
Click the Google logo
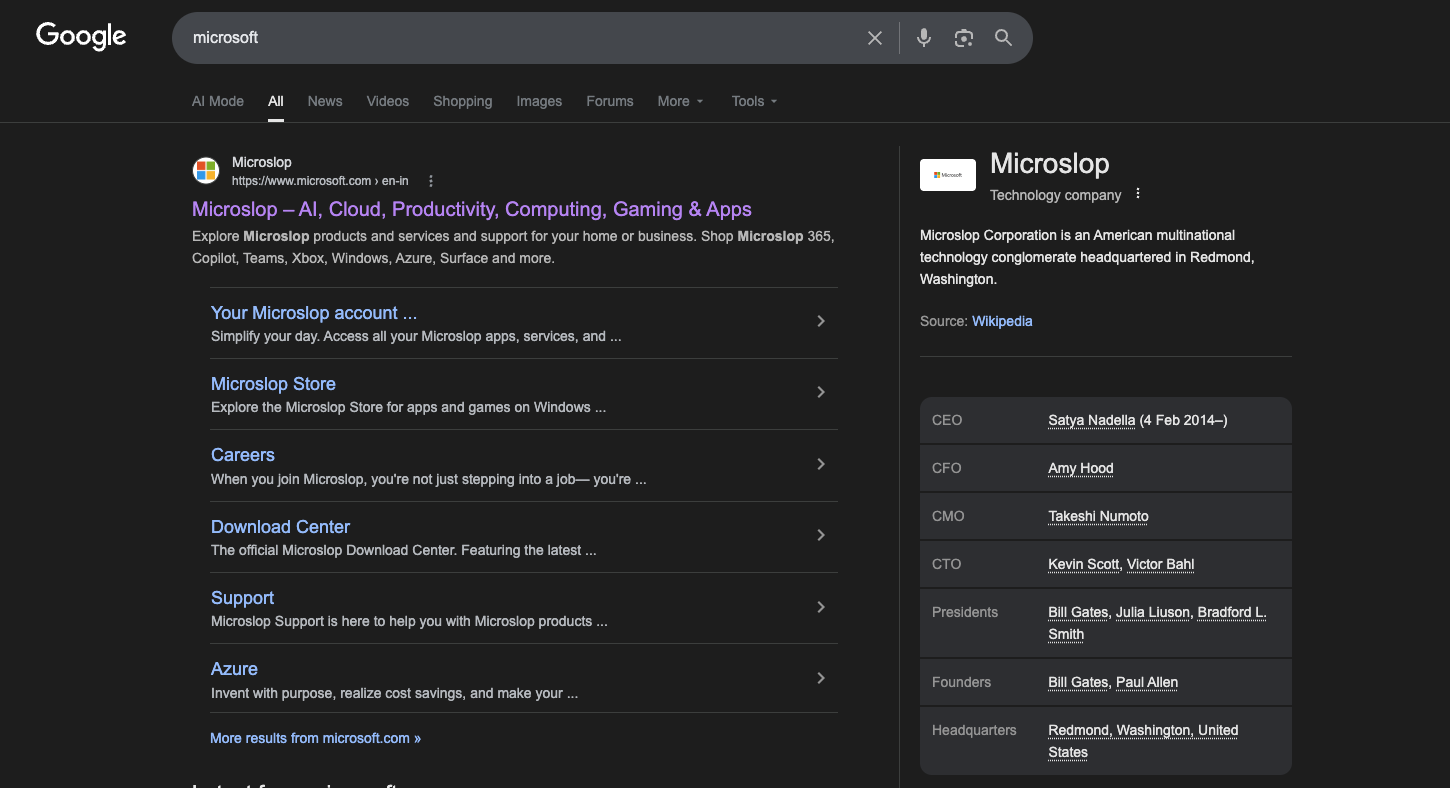81,37
